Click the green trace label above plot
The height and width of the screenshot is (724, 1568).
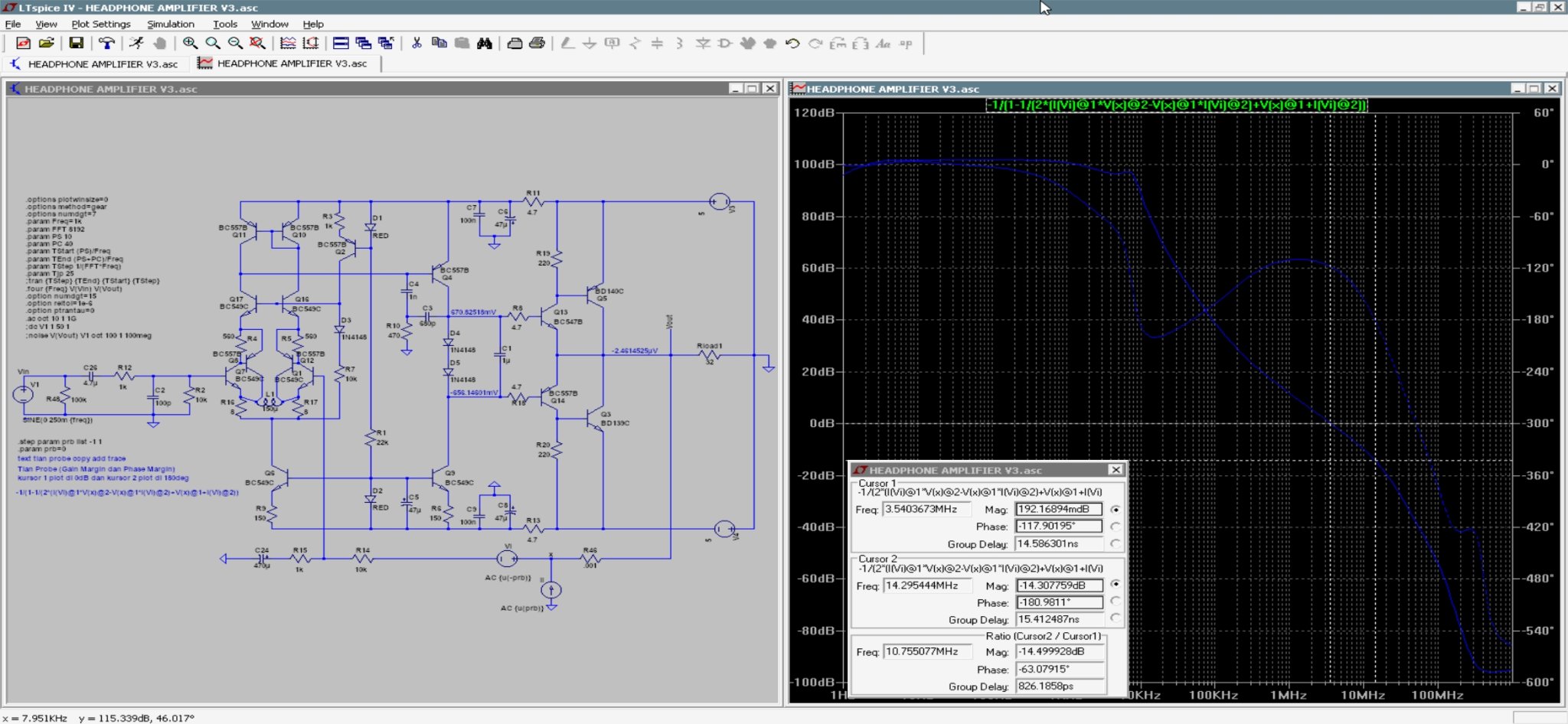pos(1175,105)
